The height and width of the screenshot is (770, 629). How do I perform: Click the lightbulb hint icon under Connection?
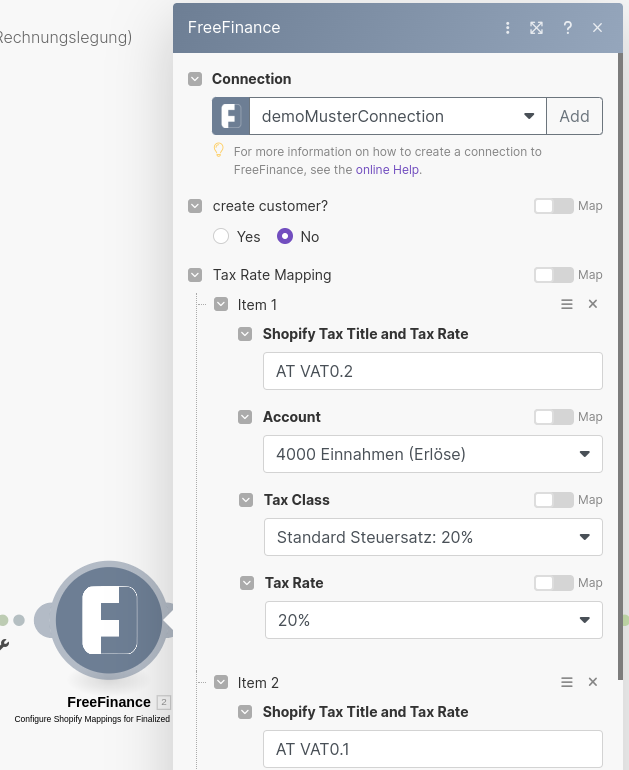(218, 151)
